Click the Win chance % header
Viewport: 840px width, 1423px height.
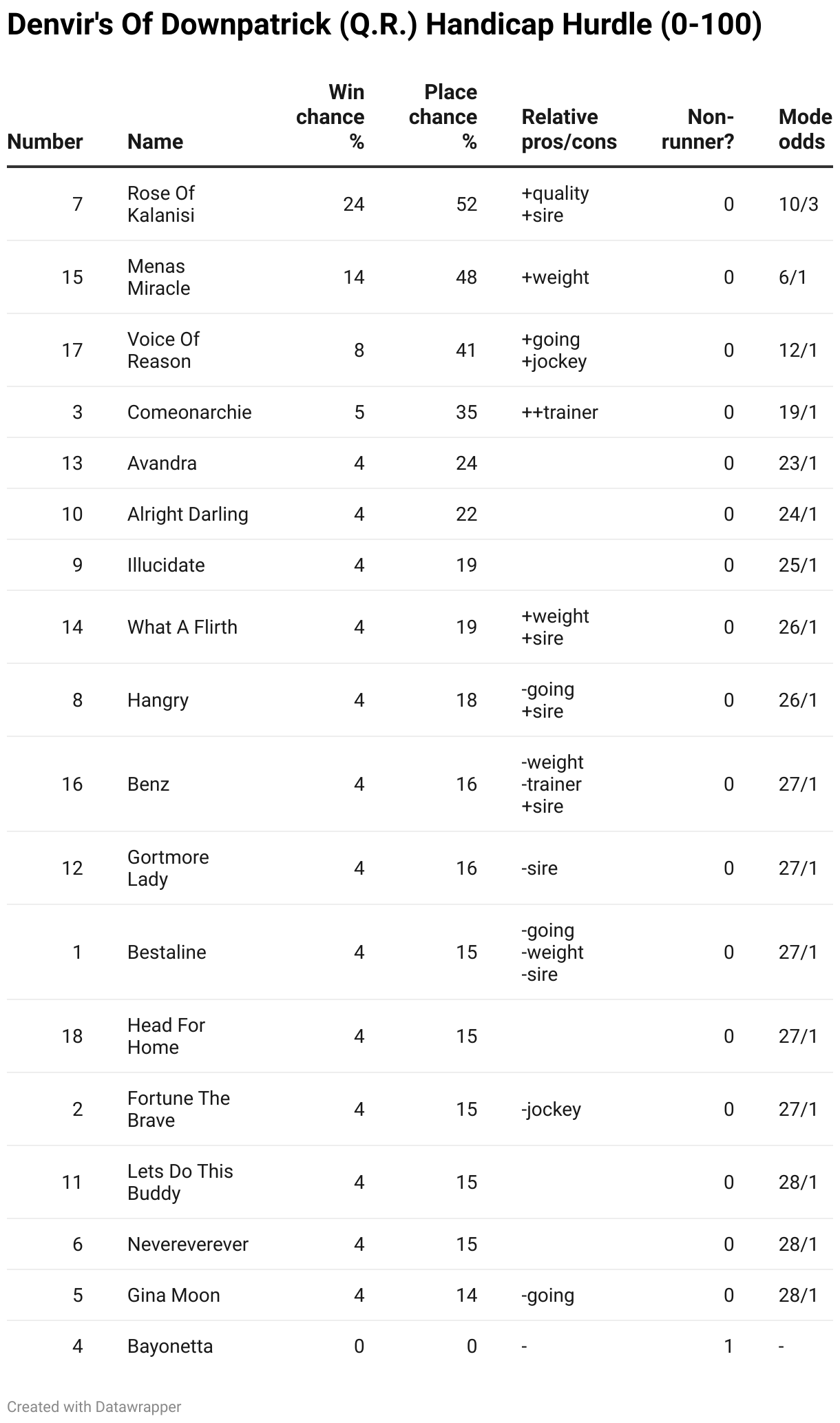coord(330,117)
